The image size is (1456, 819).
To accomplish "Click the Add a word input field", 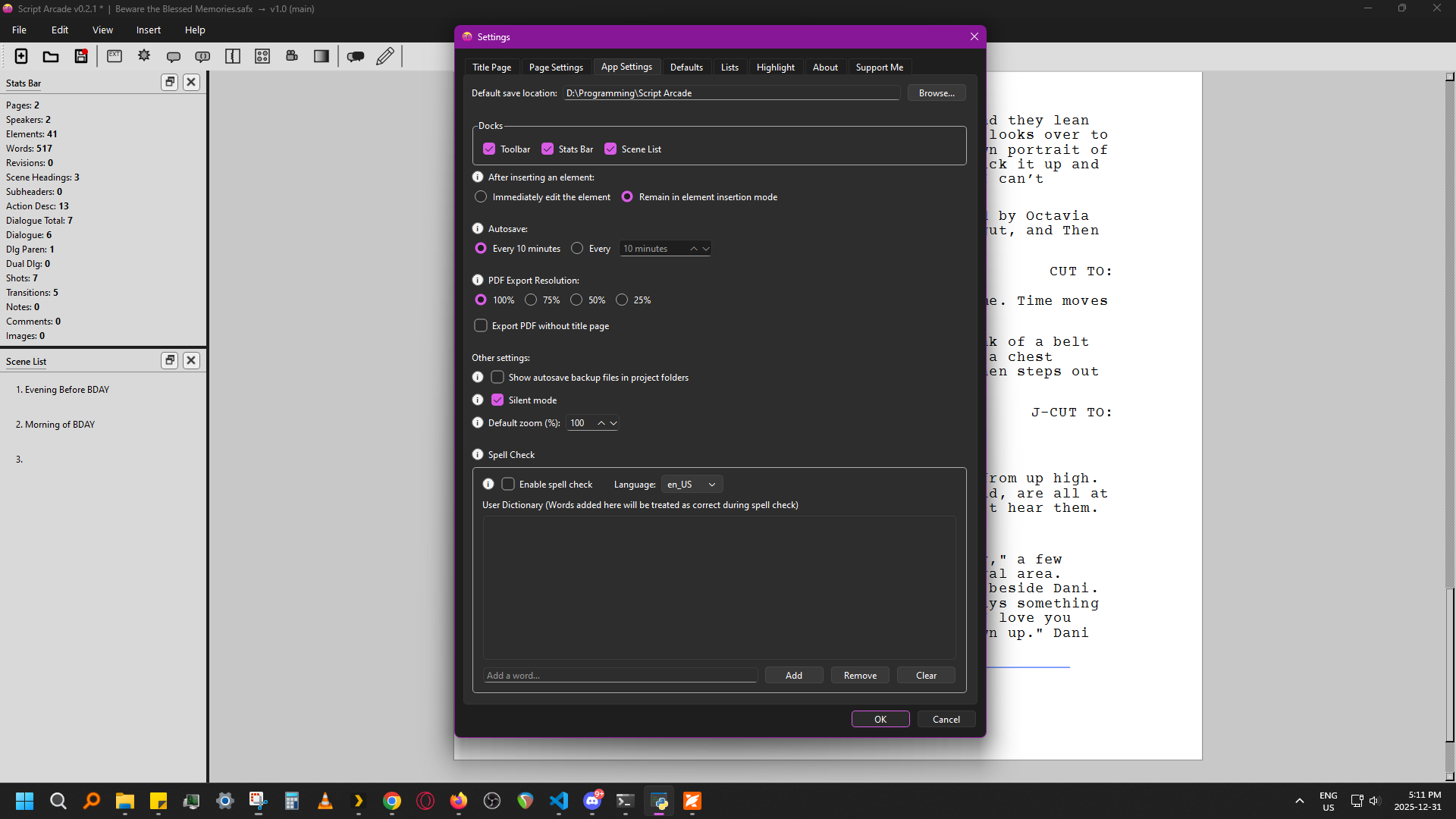I will coord(620,675).
